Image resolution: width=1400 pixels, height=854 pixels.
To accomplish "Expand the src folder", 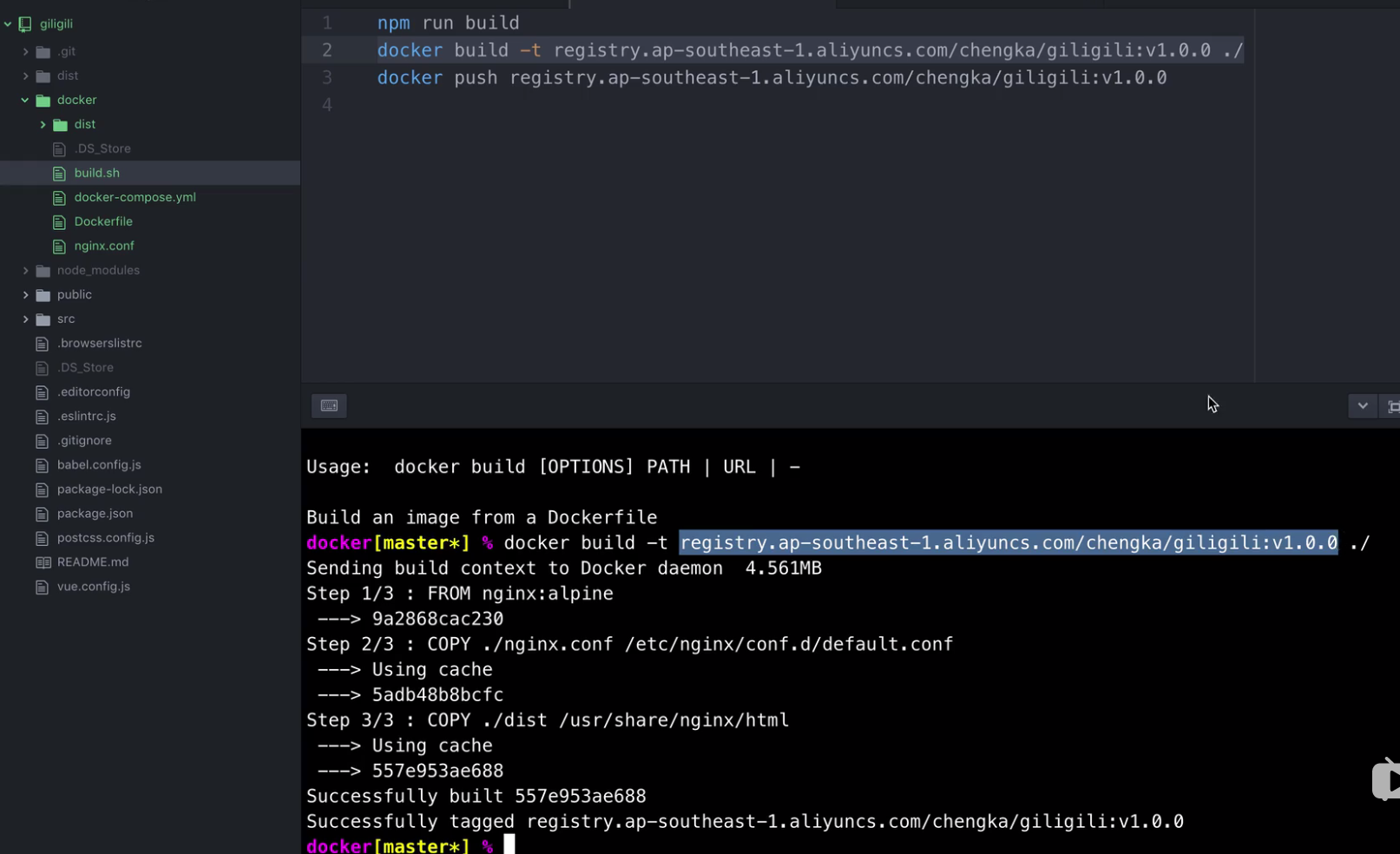I will click(x=25, y=319).
